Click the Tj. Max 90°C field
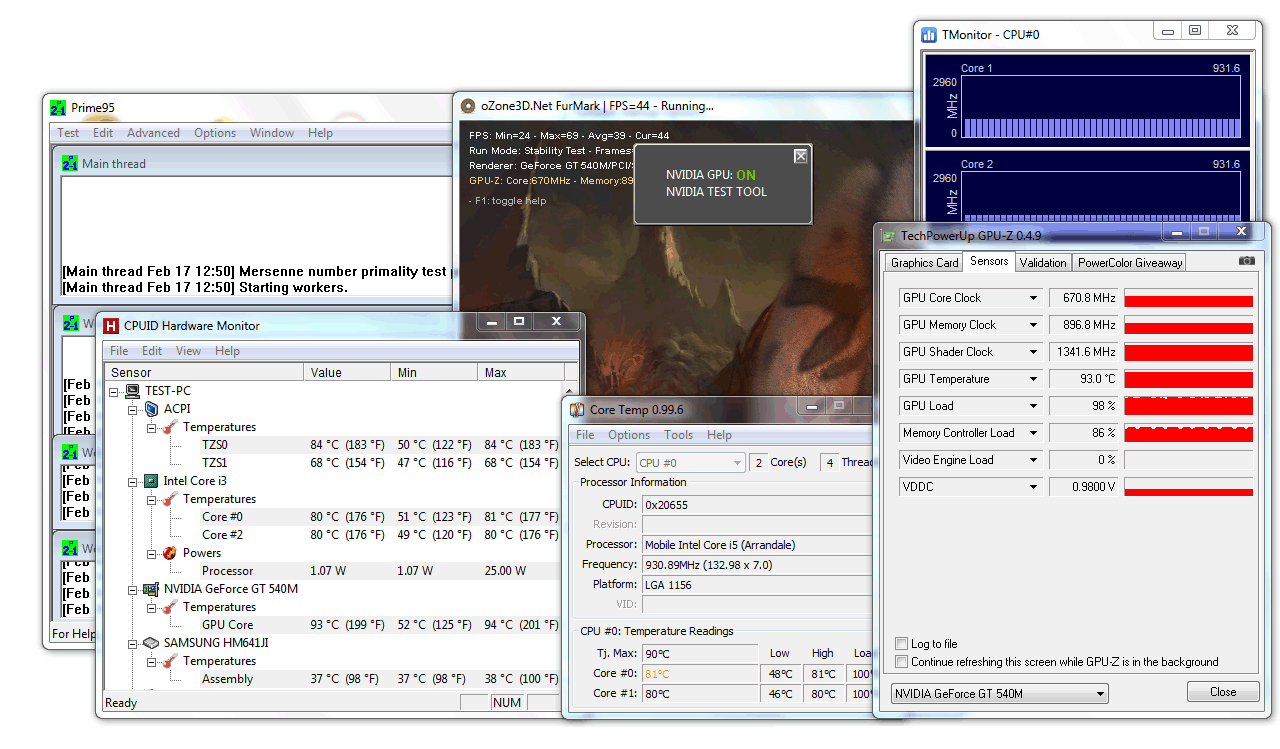This screenshot has width=1280, height=749. 700,654
